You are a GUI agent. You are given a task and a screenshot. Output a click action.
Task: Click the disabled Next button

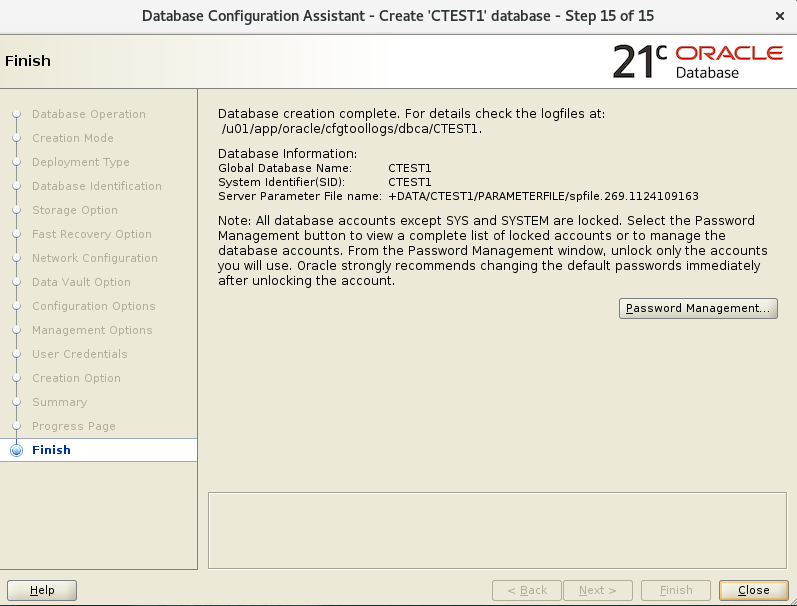598,590
